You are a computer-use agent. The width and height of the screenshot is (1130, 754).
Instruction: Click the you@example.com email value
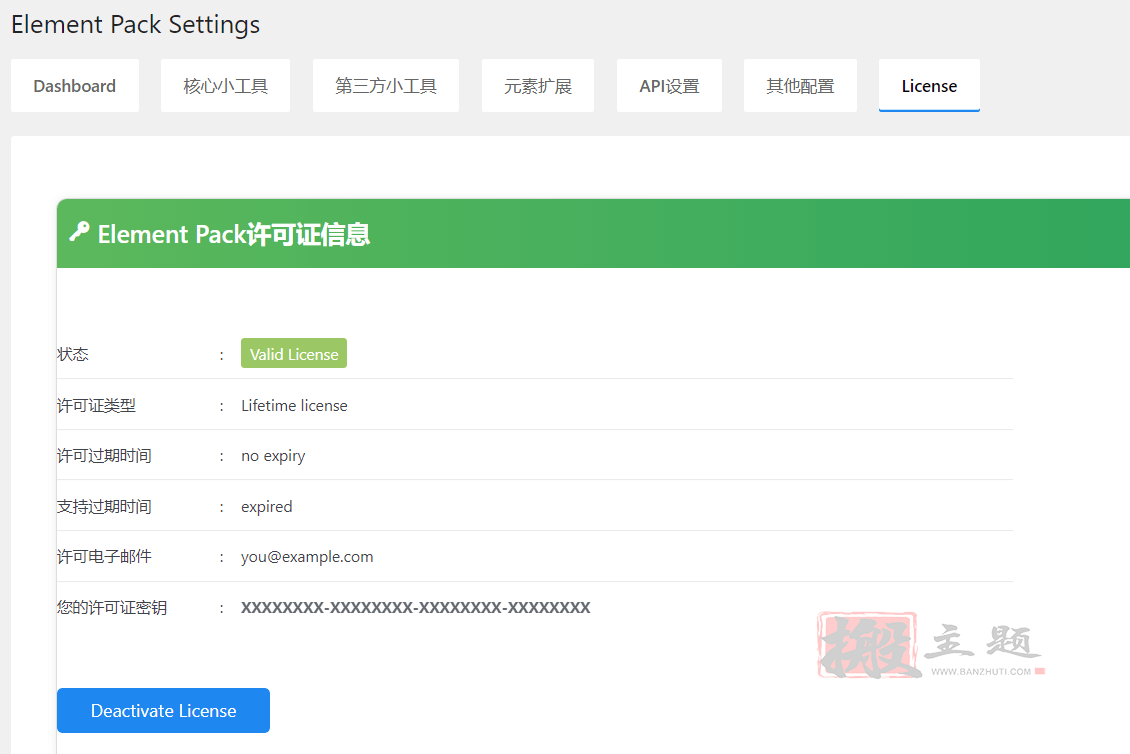(x=307, y=557)
